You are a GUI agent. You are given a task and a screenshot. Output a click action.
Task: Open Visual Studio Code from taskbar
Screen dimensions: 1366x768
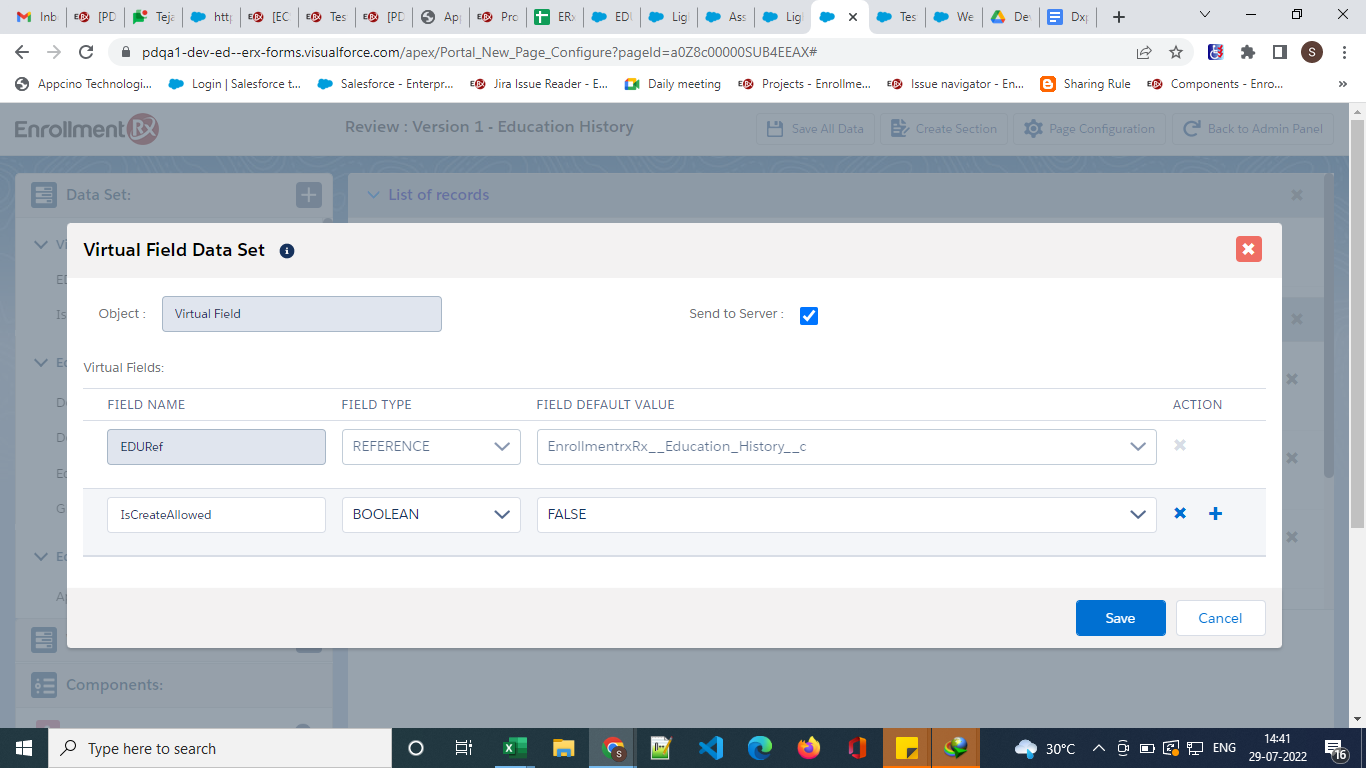[x=710, y=748]
